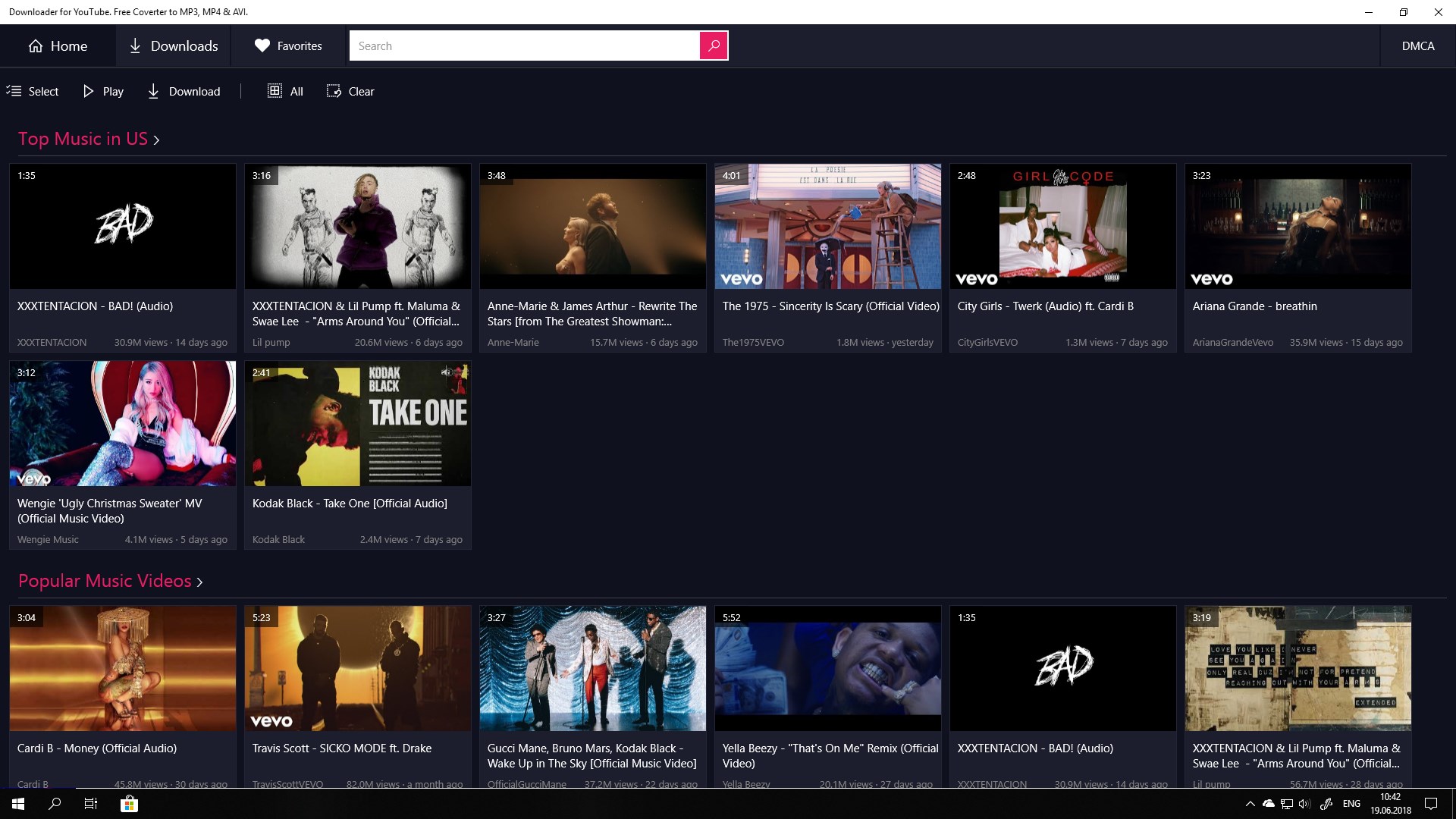Clear the selection with Clear icon

pos(334,91)
